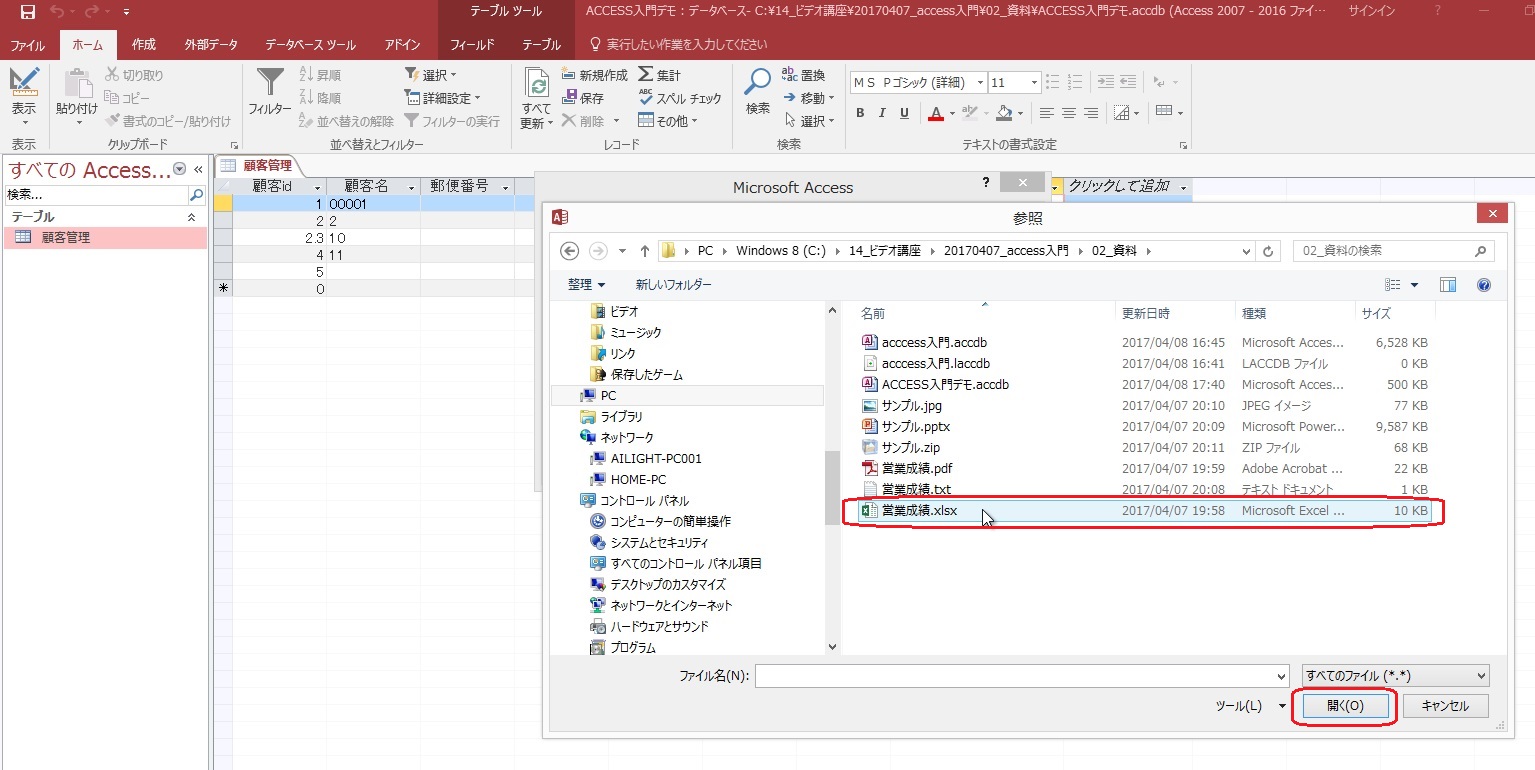This screenshot has width=1535, height=770.
Task: Click up-folder arrow in browse dialog
Action: 645,251
